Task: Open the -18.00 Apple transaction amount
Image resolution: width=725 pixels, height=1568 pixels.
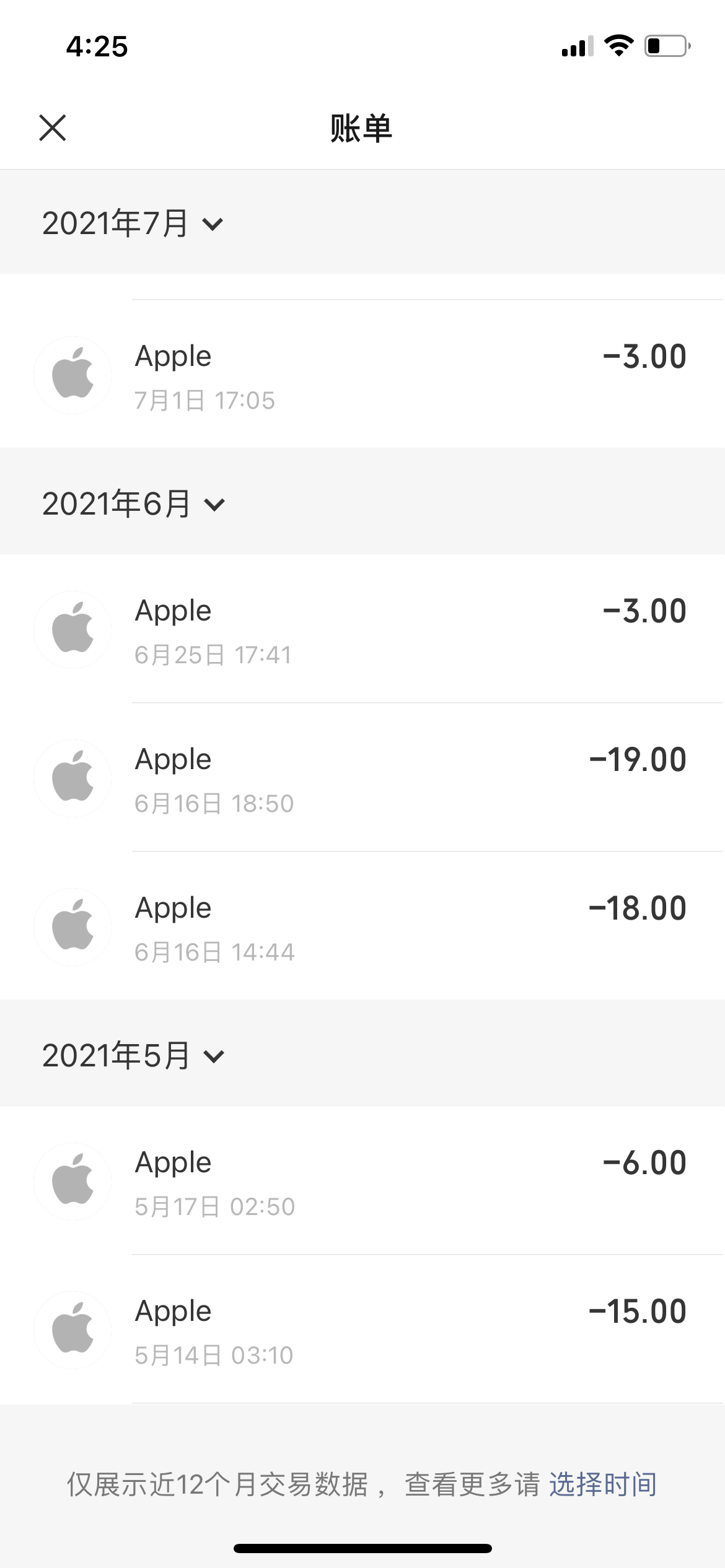Action: 638,908
